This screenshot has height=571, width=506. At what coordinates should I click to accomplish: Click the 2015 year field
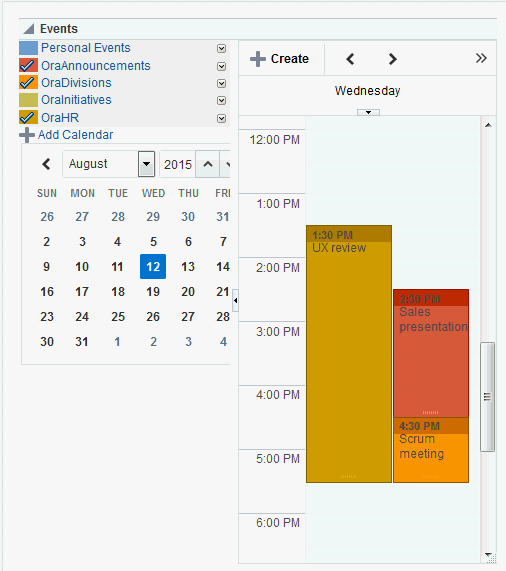point(178,164)
